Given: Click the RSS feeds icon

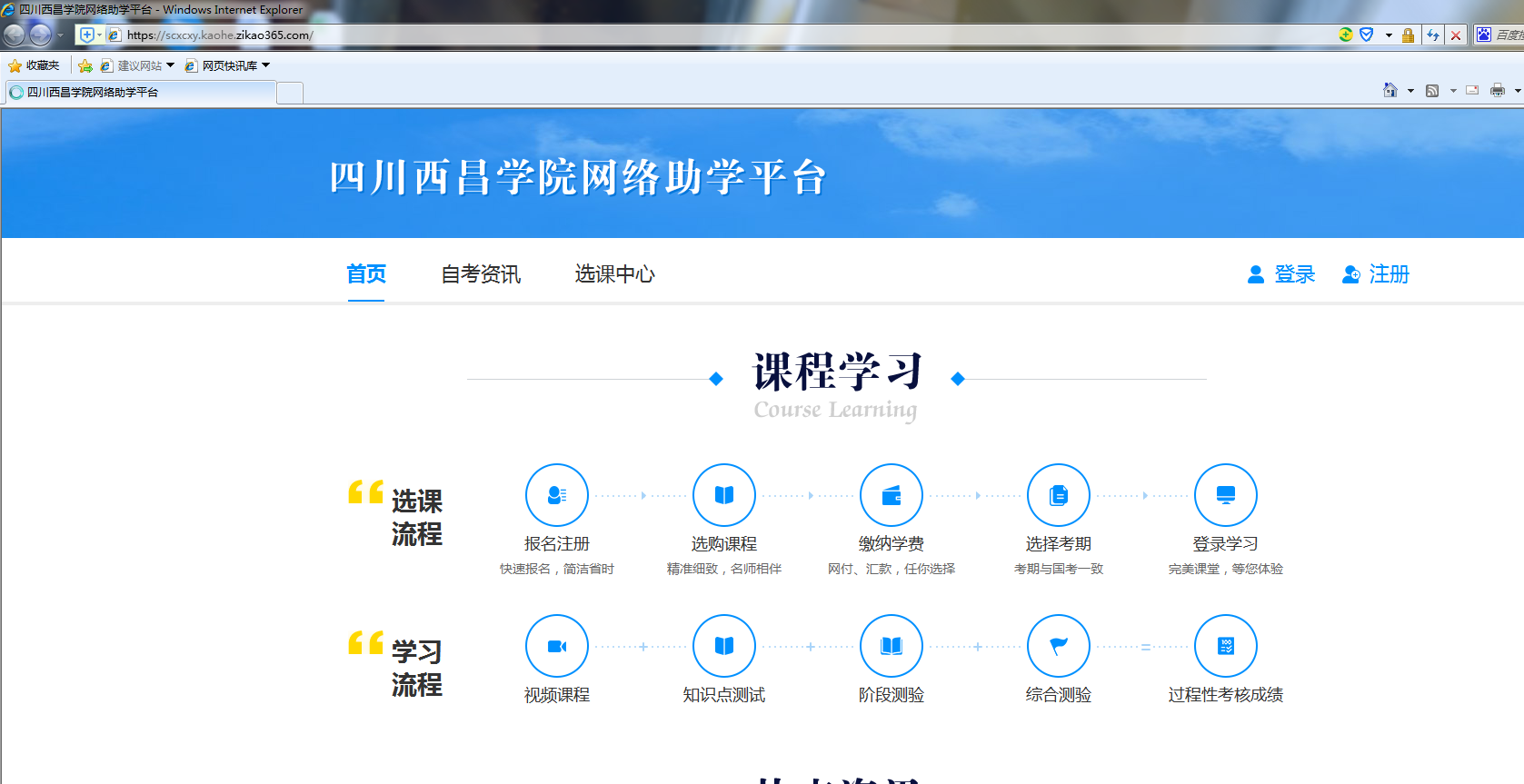Looking at the screenshot, I should coord(1432,90).
